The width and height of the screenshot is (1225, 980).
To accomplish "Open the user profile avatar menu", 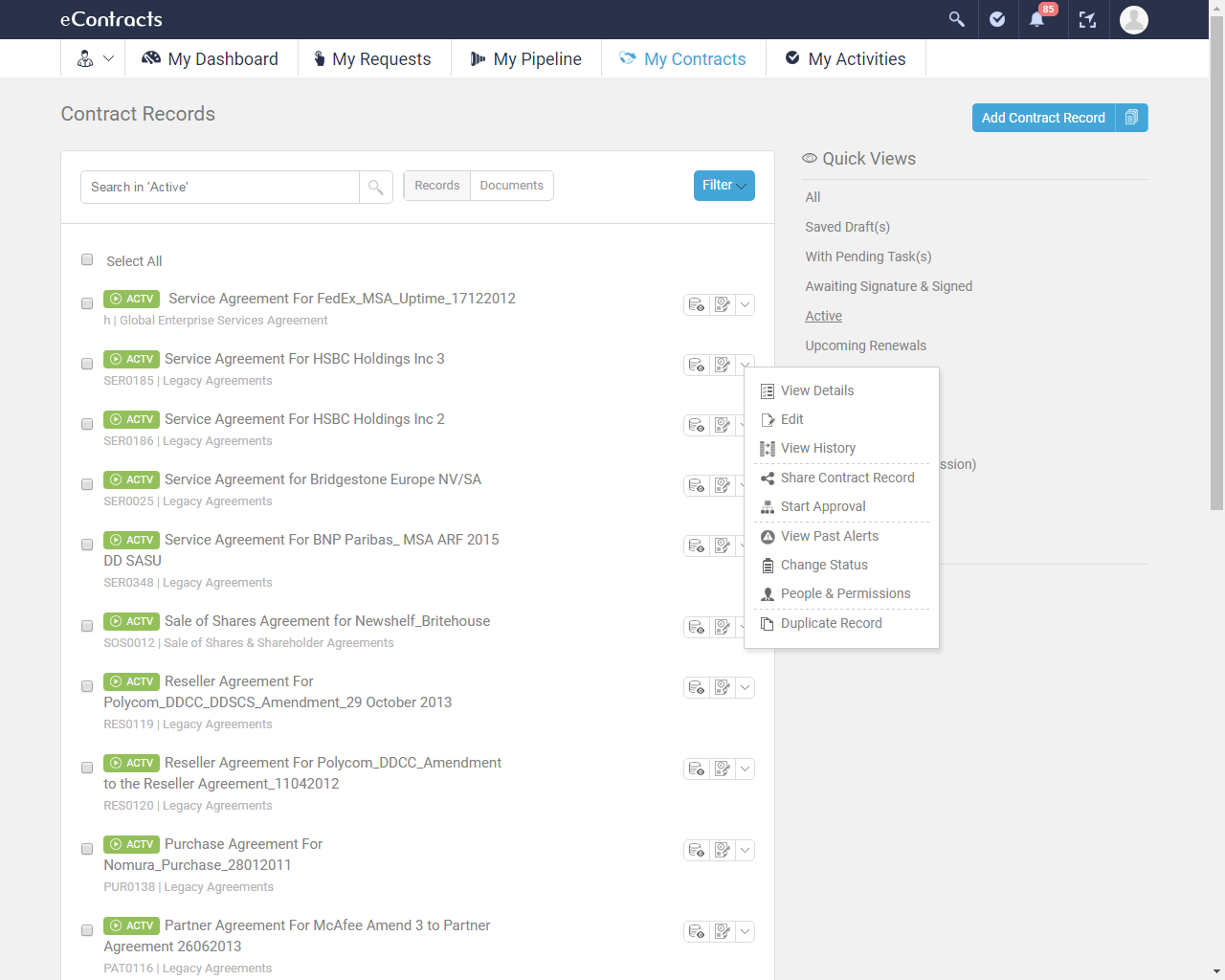I will point(1133,19).
